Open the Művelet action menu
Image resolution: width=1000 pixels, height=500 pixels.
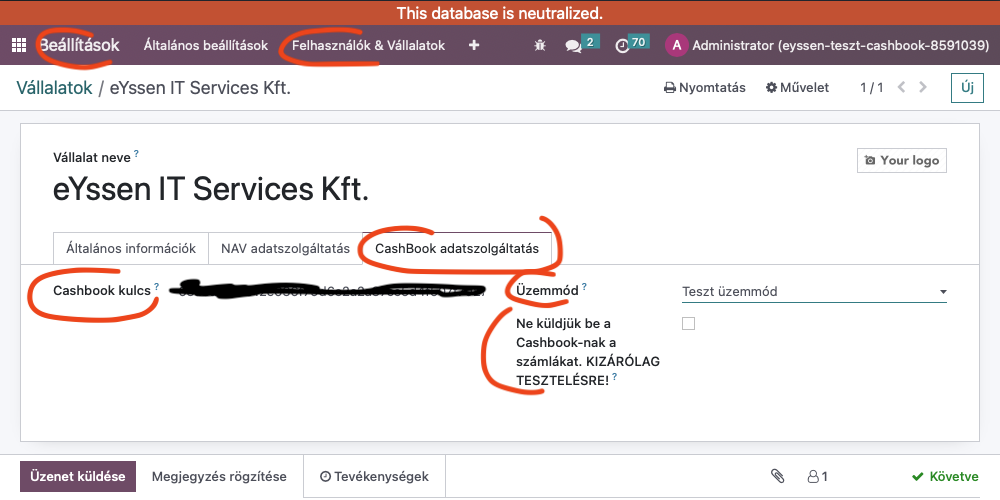coord(797,87)
